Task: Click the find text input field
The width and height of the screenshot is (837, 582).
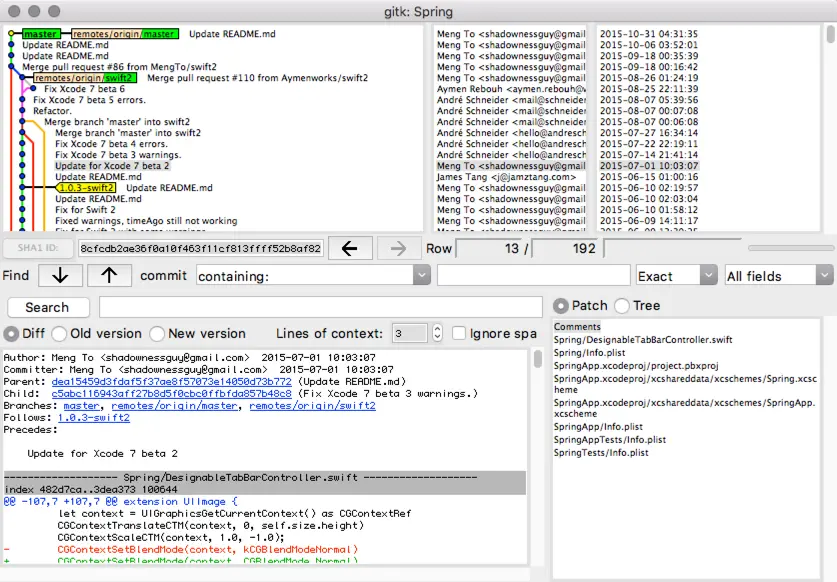Action: pos(533,276)
